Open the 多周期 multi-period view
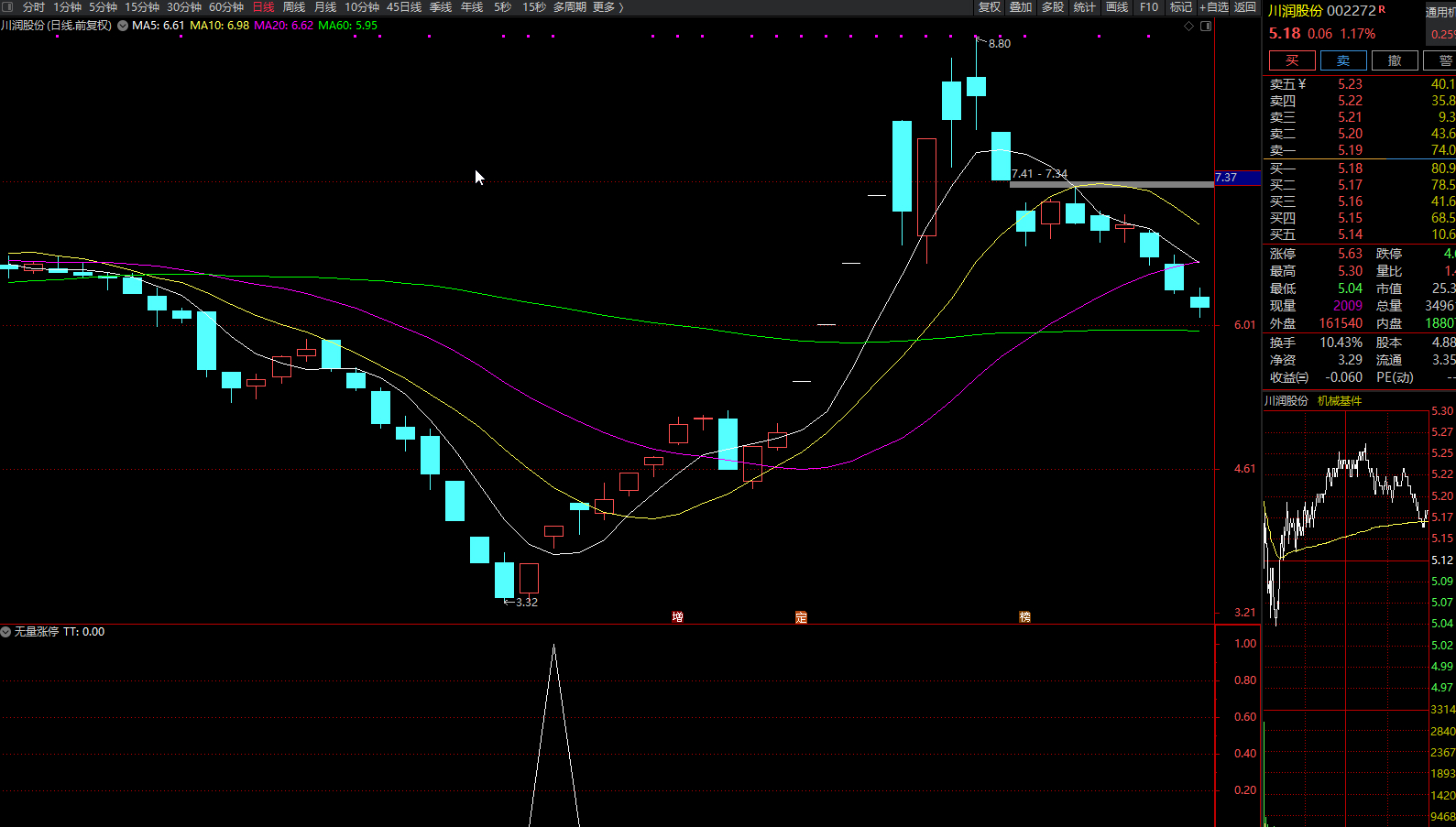The width and height of the screenshot is (1456, 827). (569, 7)
